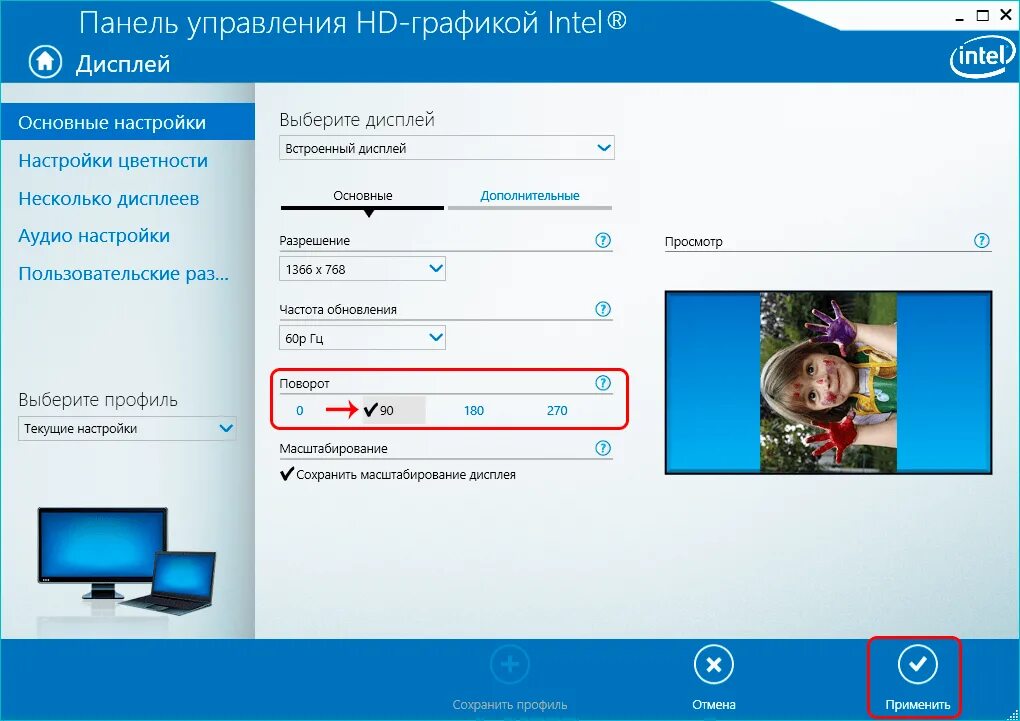Open help for Разрешение
The image size is (1020, 721).
point(603,240)
